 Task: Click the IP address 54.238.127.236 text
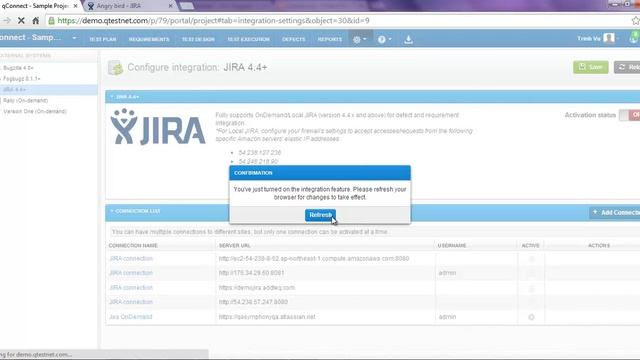coord(260,153)
